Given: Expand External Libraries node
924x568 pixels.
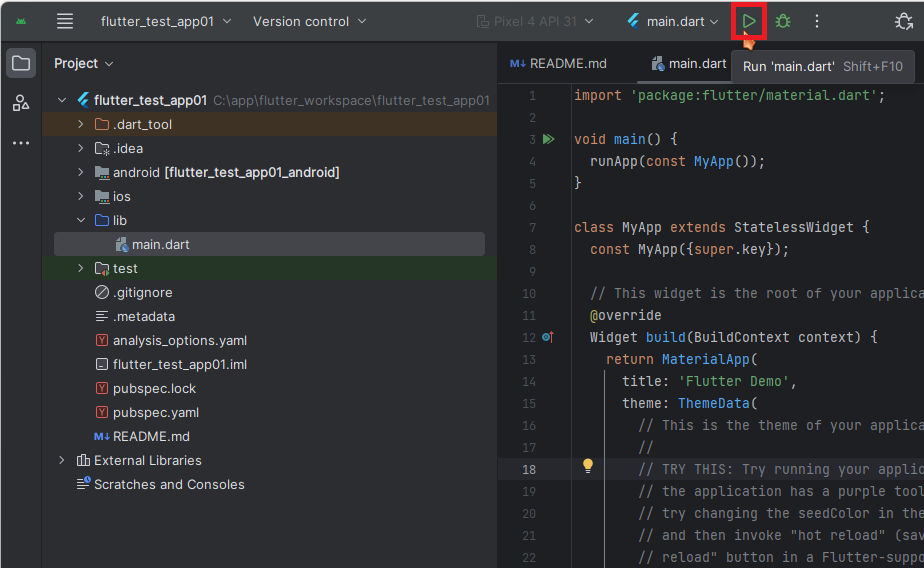Looking at the screenshot, I should pyautogui.click(x=62, y=460).
